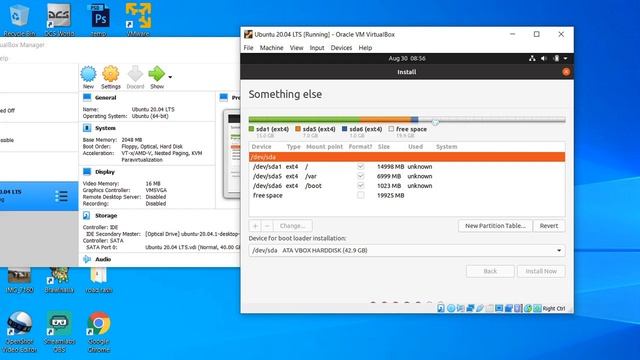Select the free space 19925 MB row

(x=407, y=195)
